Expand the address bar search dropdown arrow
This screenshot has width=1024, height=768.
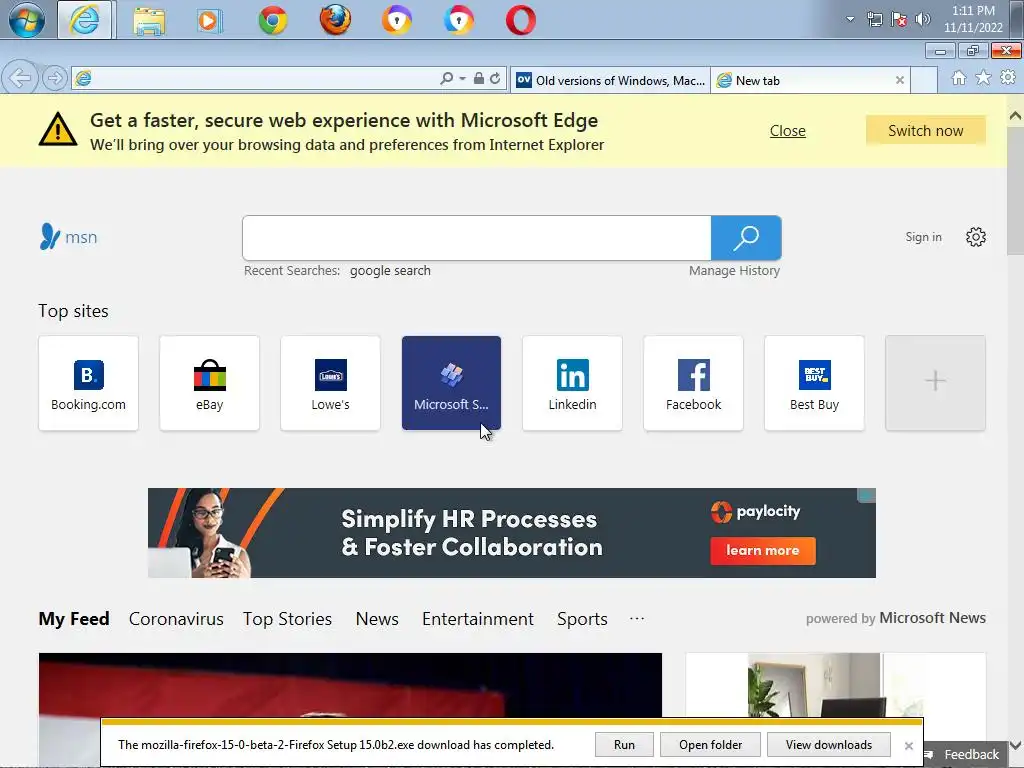(462, 78)
